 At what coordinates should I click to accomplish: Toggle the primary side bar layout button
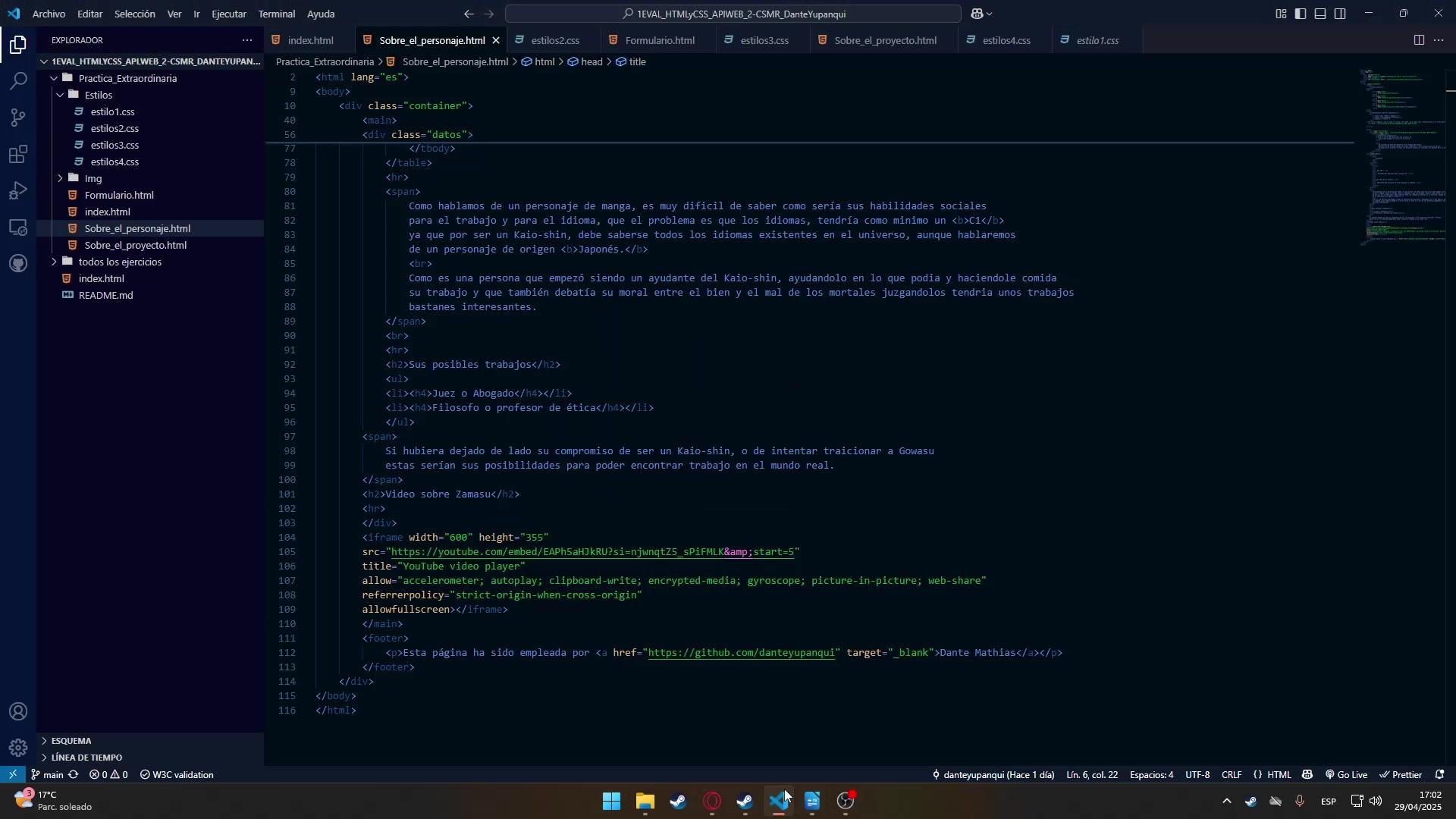tap(1301, 14)
